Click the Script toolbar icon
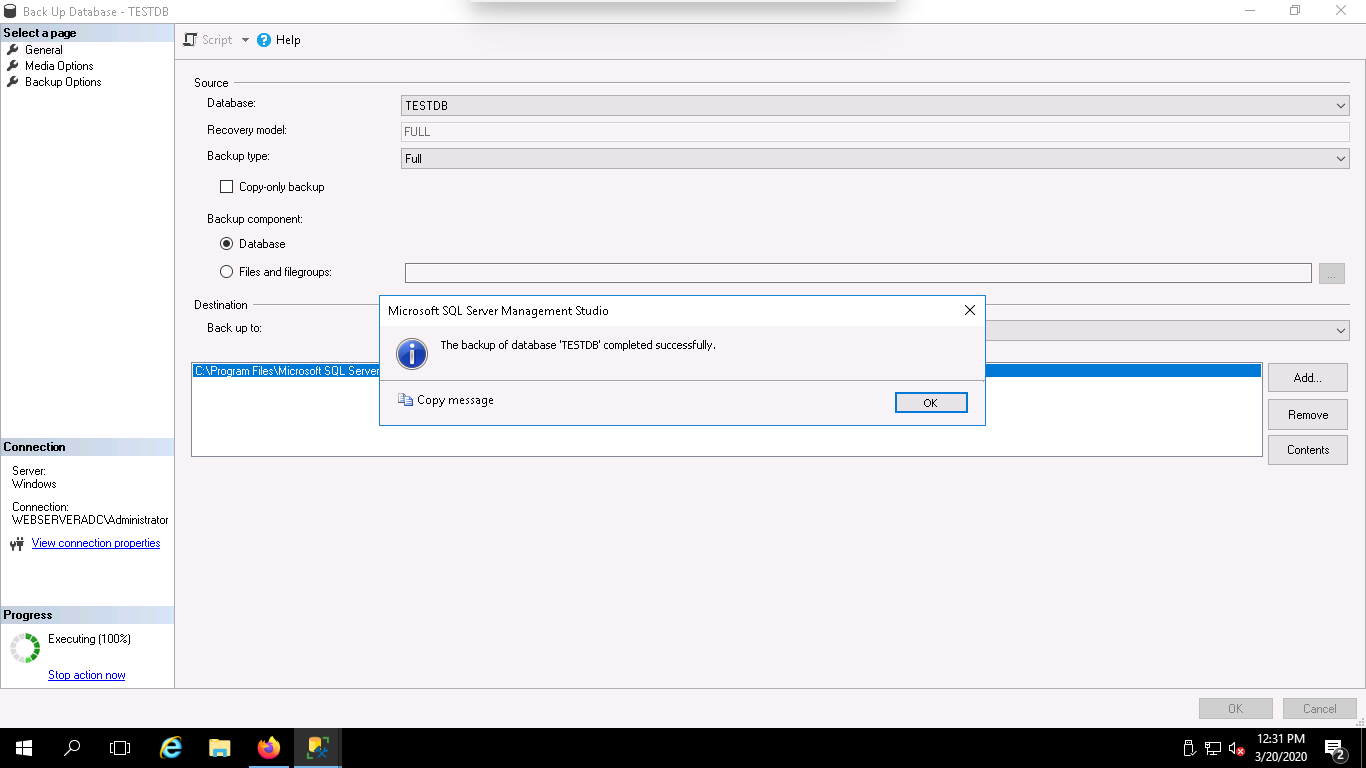1366x768 pixels. tap(191, 40)
